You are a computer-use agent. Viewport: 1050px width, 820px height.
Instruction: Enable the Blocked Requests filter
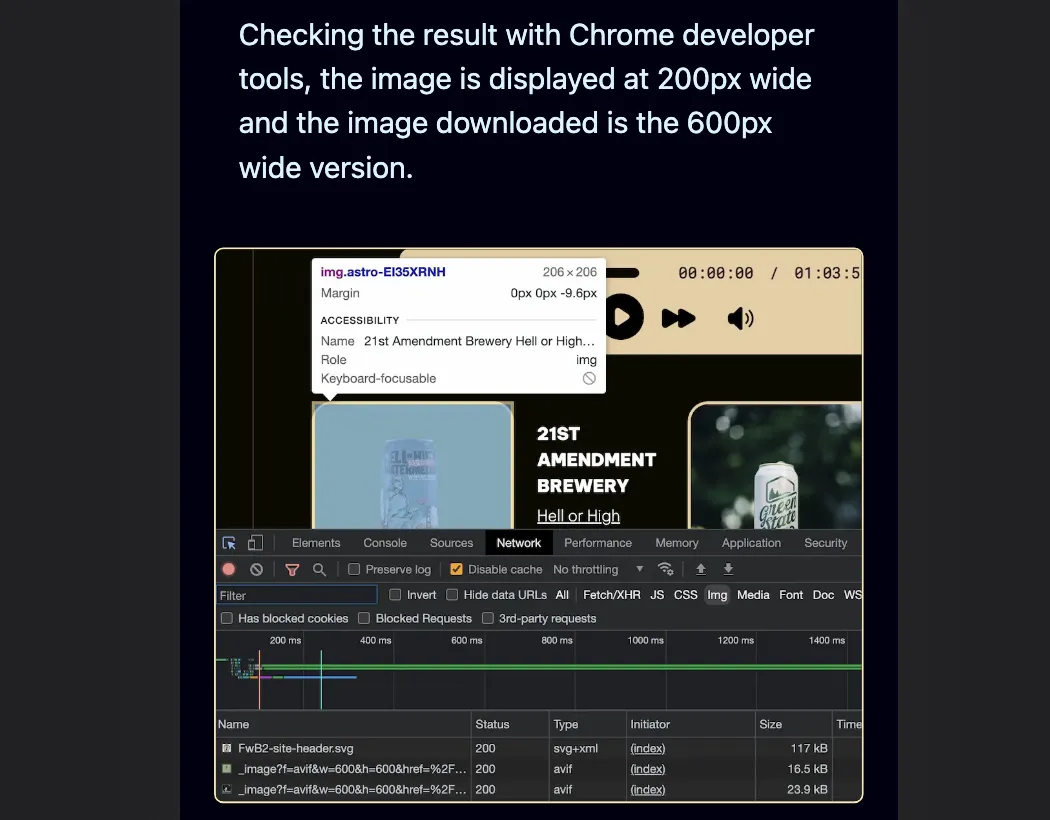point(363,618)
